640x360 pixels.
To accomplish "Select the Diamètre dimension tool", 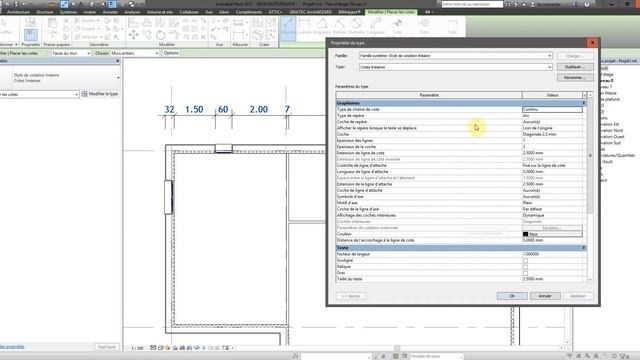I will pos(357,25).
